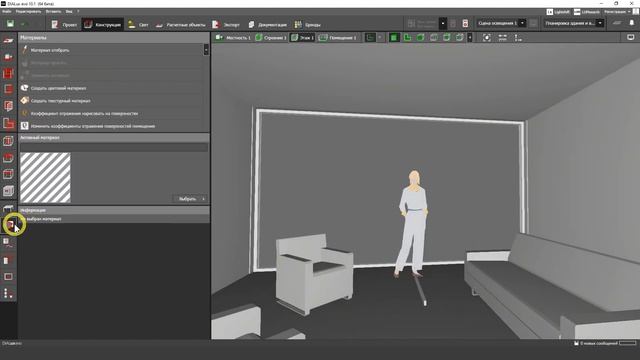Click the zoom-to-fit icon in view toolbar

pyautogui.click(x=487, y=38)
